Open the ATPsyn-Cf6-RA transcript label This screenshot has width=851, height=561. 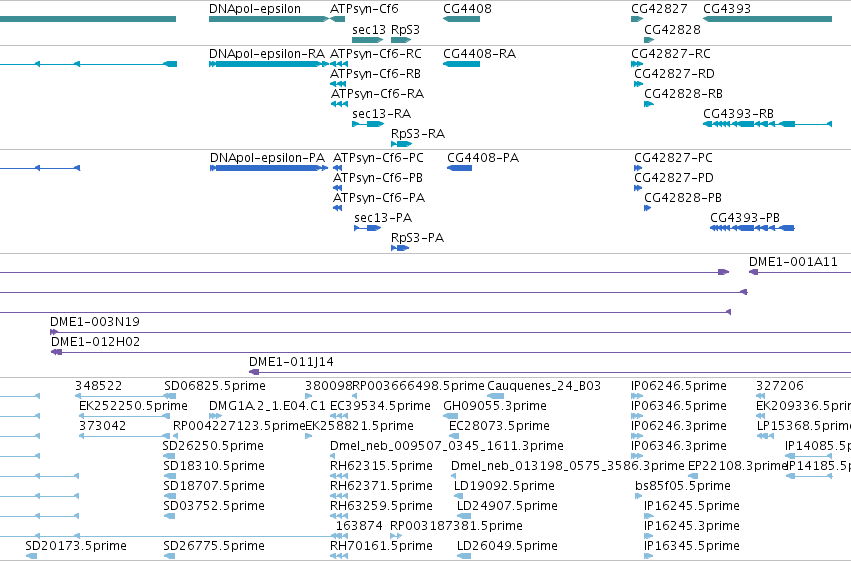tap(377, 94)
